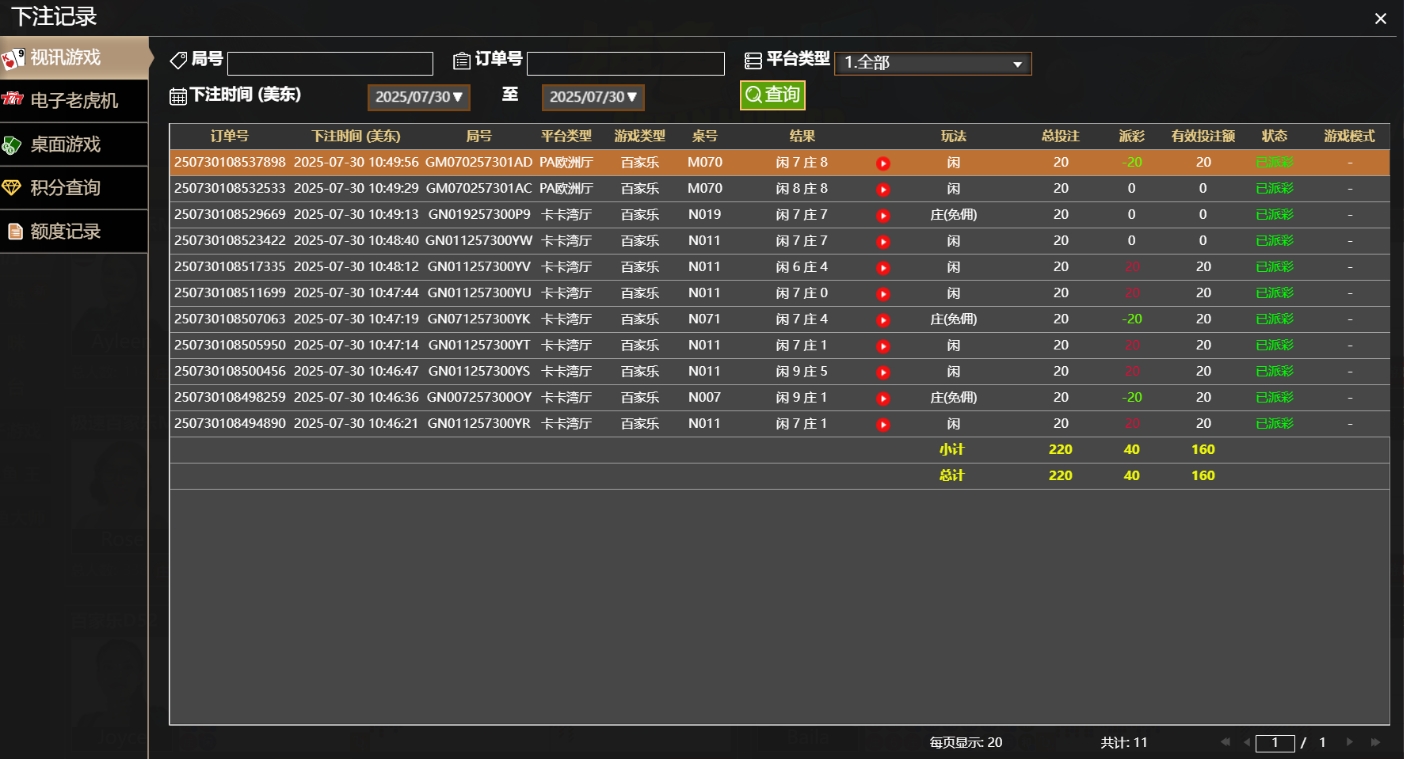The height and width of the screenshot is (759, 1404).
Task: Click the calendar icon beside 下注时间
Action: pos(178,96)
